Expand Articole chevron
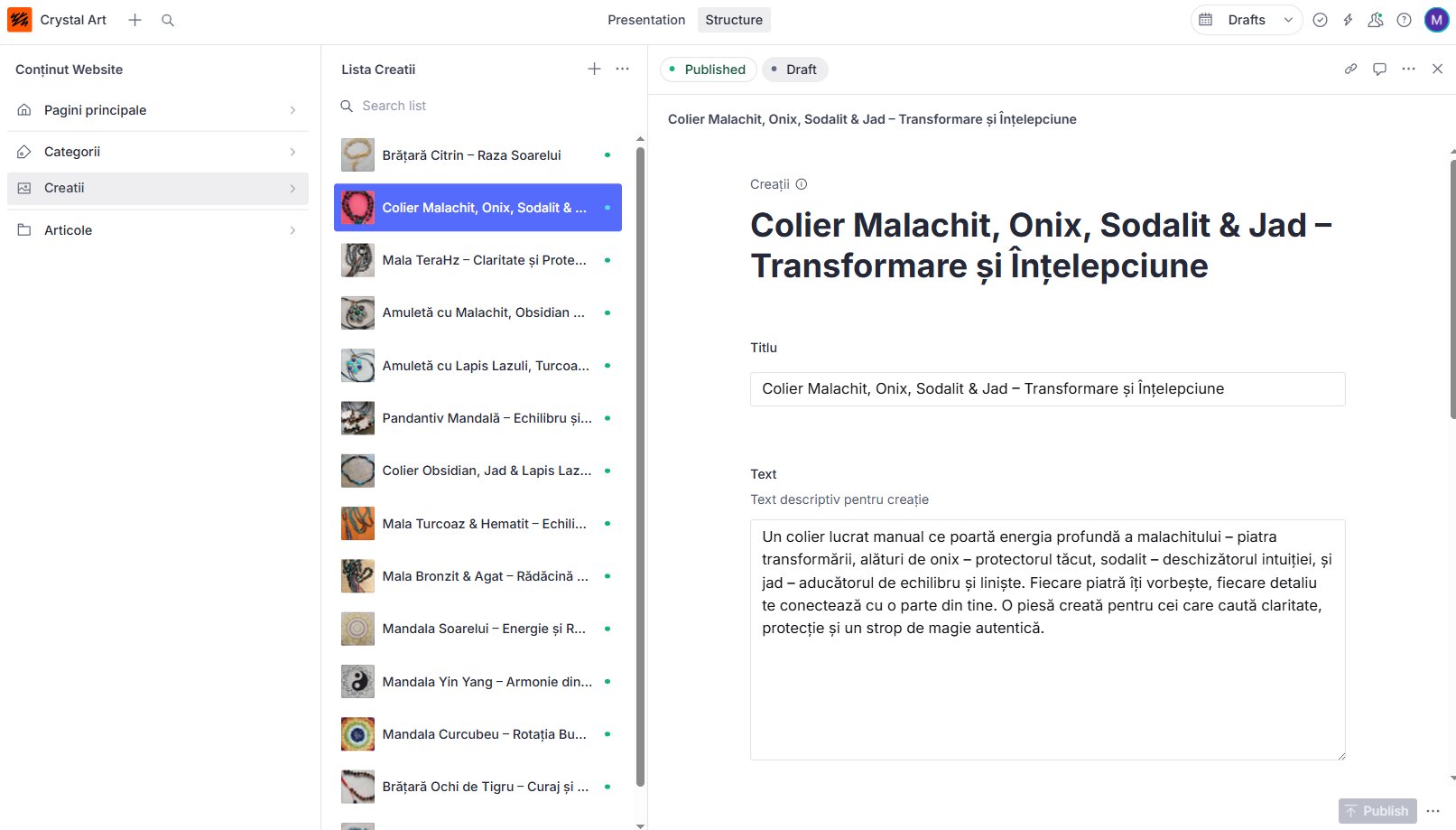Viewport: 1456px width, 830px height. 292,230
